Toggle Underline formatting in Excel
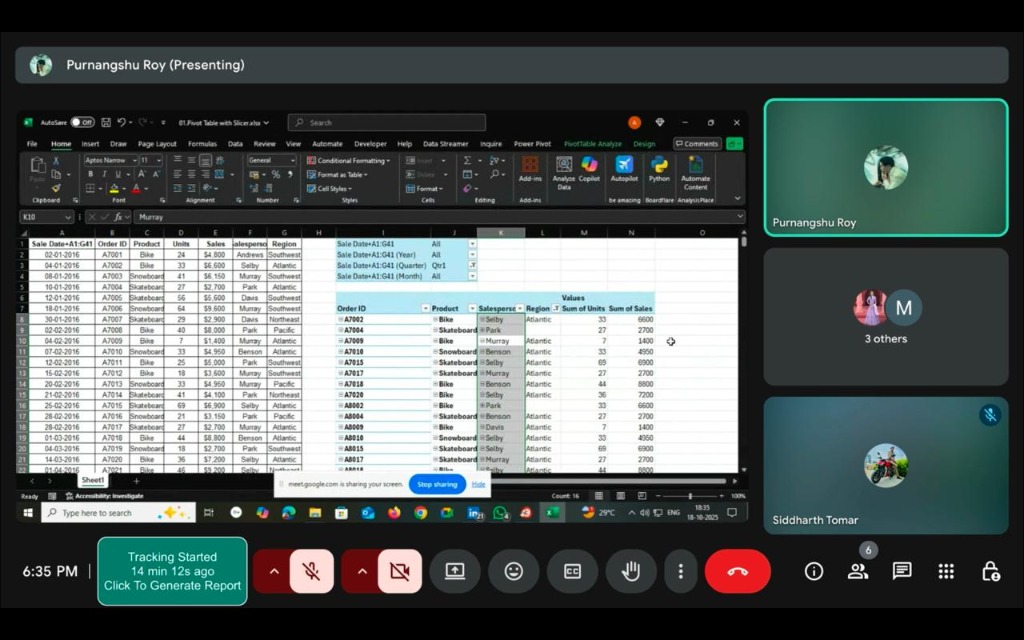 pos(118,174)
